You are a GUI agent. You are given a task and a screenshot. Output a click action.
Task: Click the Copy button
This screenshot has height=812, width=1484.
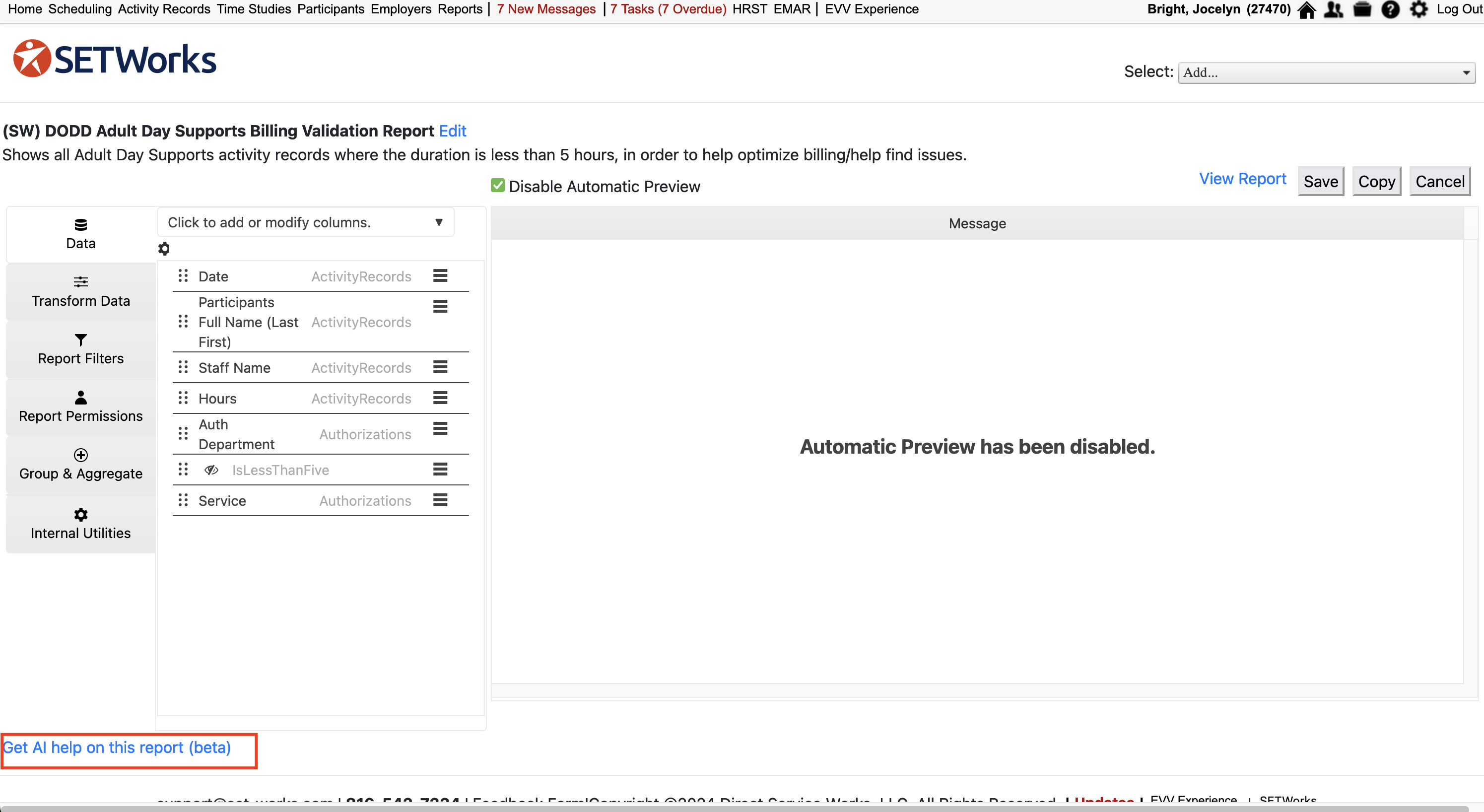pos(1376,182)
